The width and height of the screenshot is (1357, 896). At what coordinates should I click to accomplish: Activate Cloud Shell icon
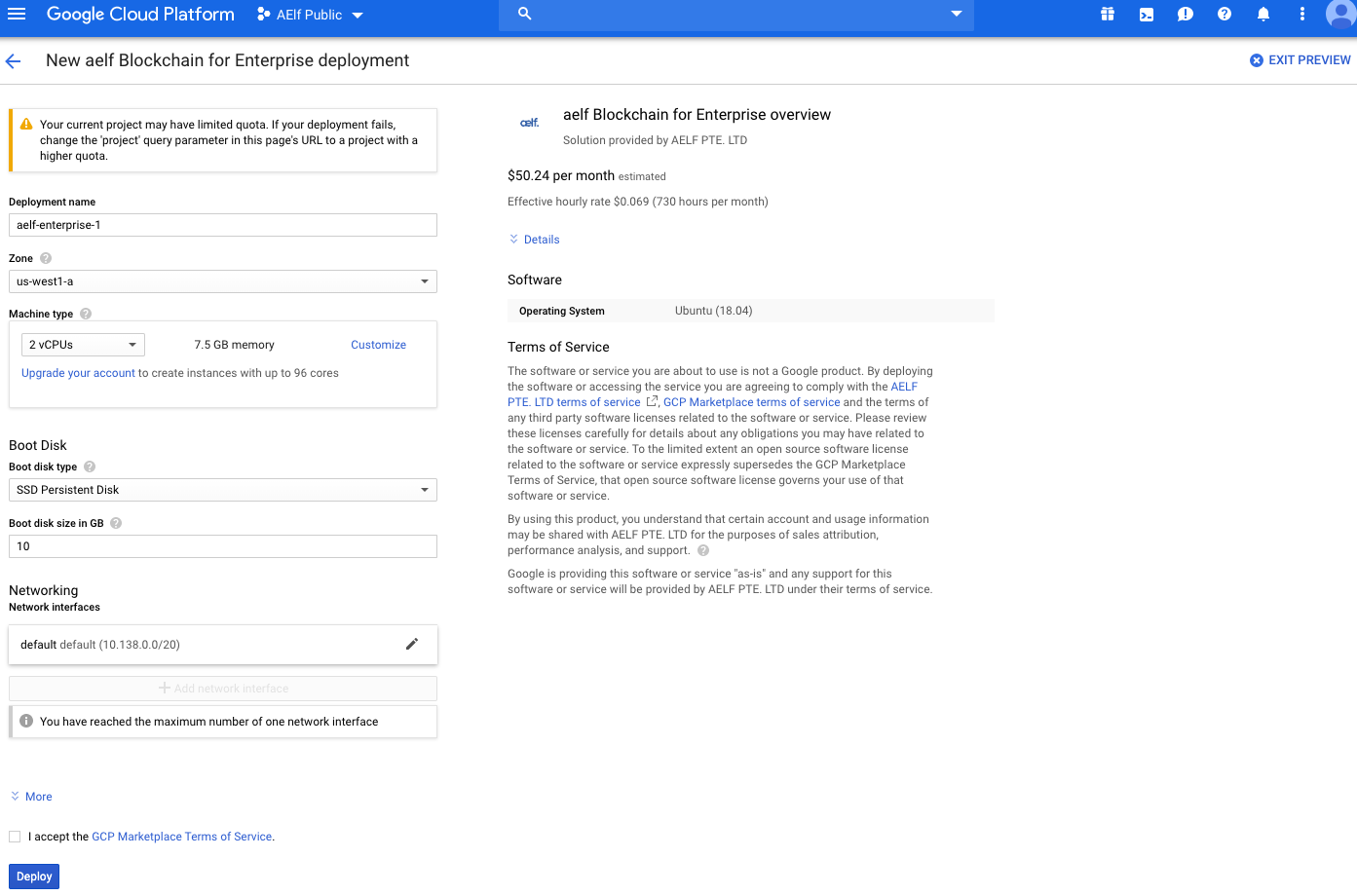tap(1147, 14)
